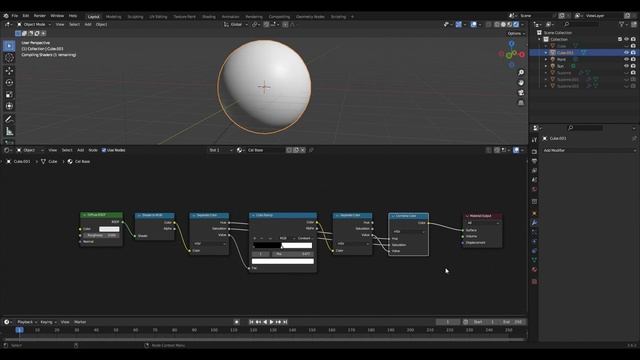Click the ColorRamp white stop color field

pos(282,261)
